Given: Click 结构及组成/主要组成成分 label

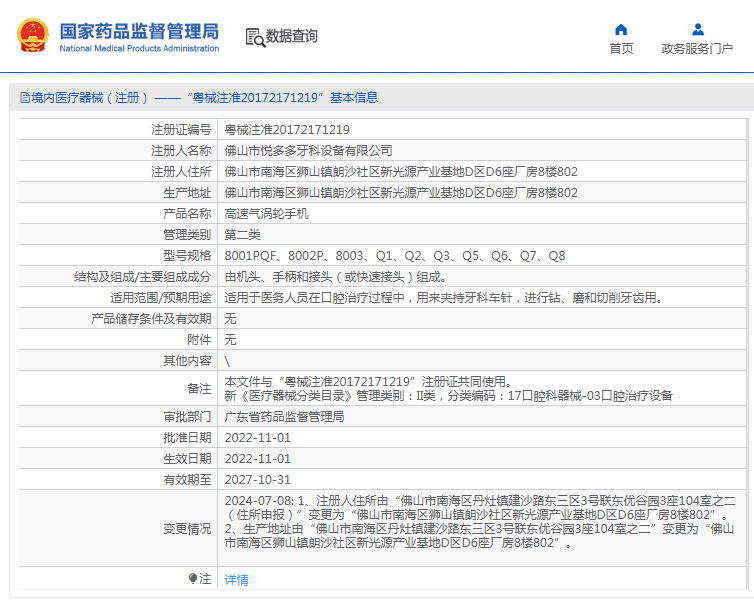Looking at the screenshot, I should click(142, 277).
